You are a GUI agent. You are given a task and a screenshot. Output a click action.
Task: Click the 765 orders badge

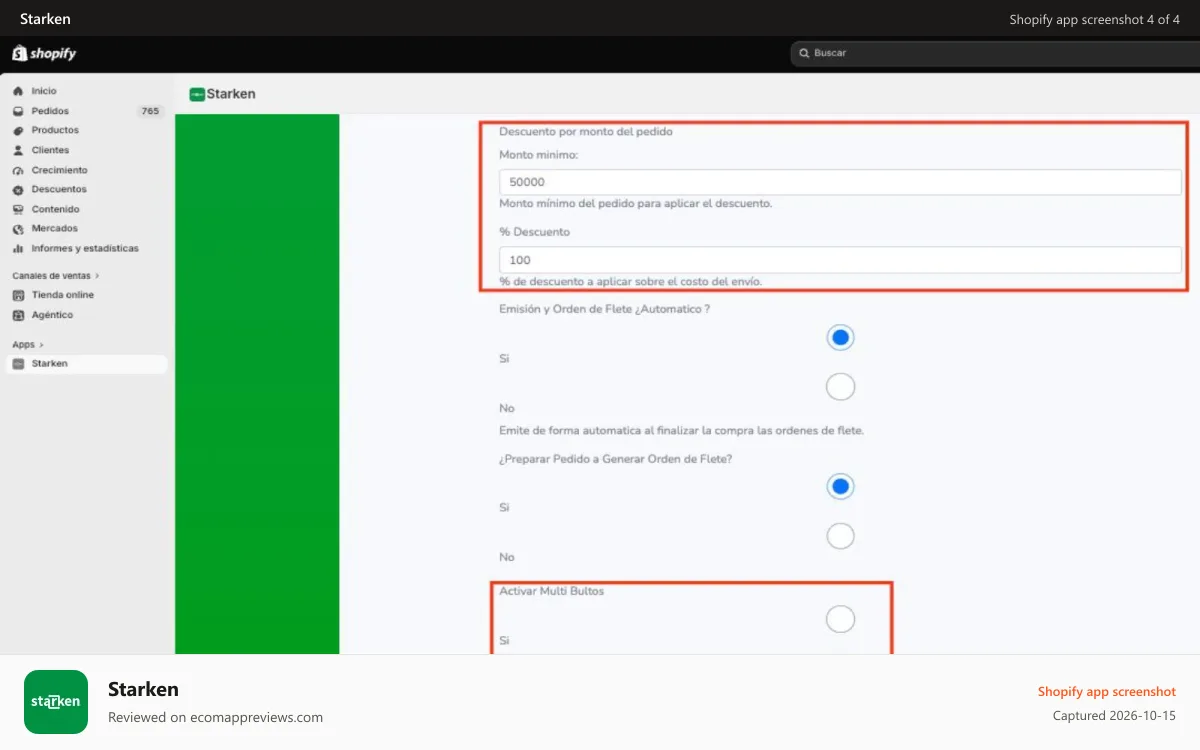click(x=150, y=111)
